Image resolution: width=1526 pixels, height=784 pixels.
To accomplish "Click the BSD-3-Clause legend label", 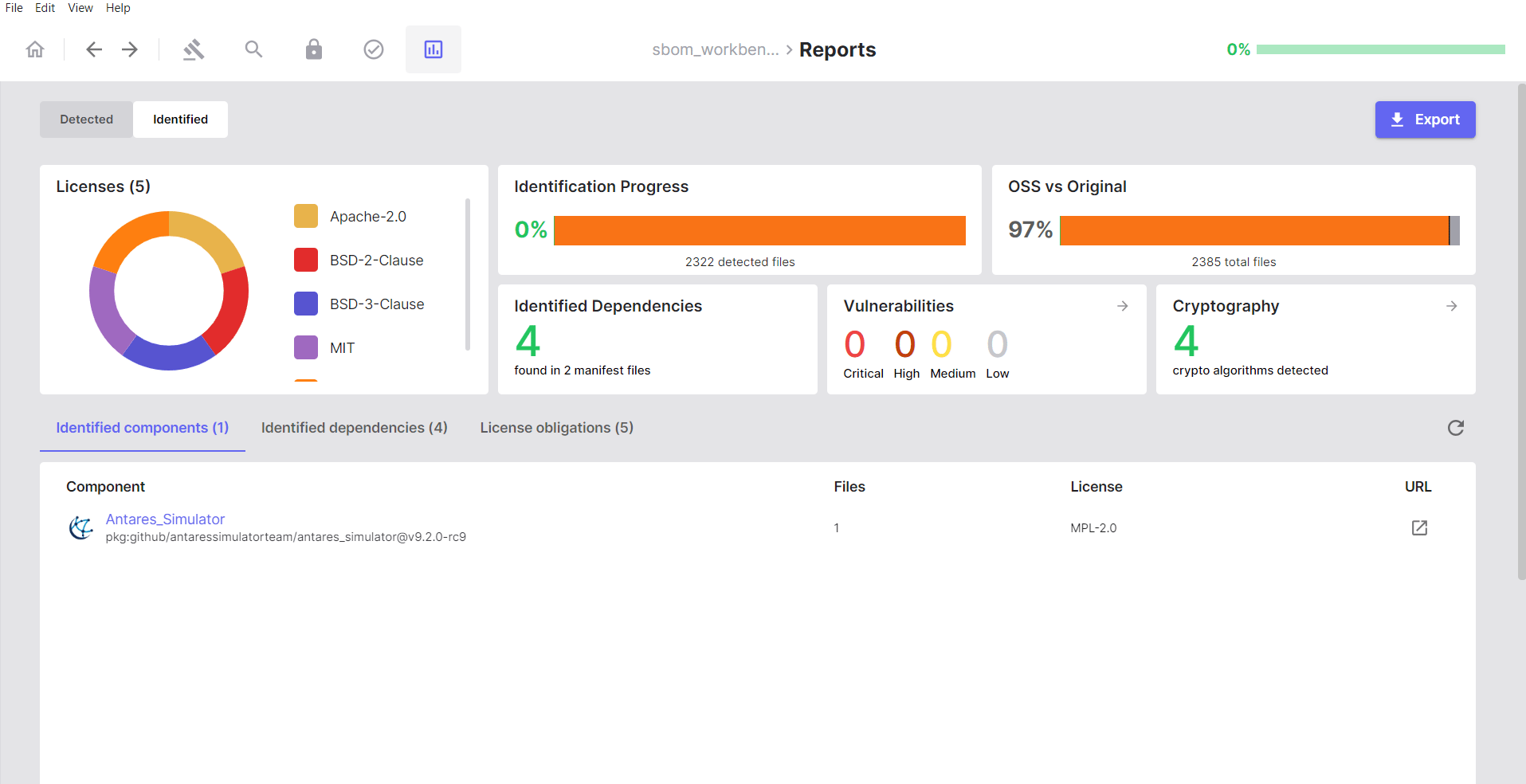I will coord(377,304).
